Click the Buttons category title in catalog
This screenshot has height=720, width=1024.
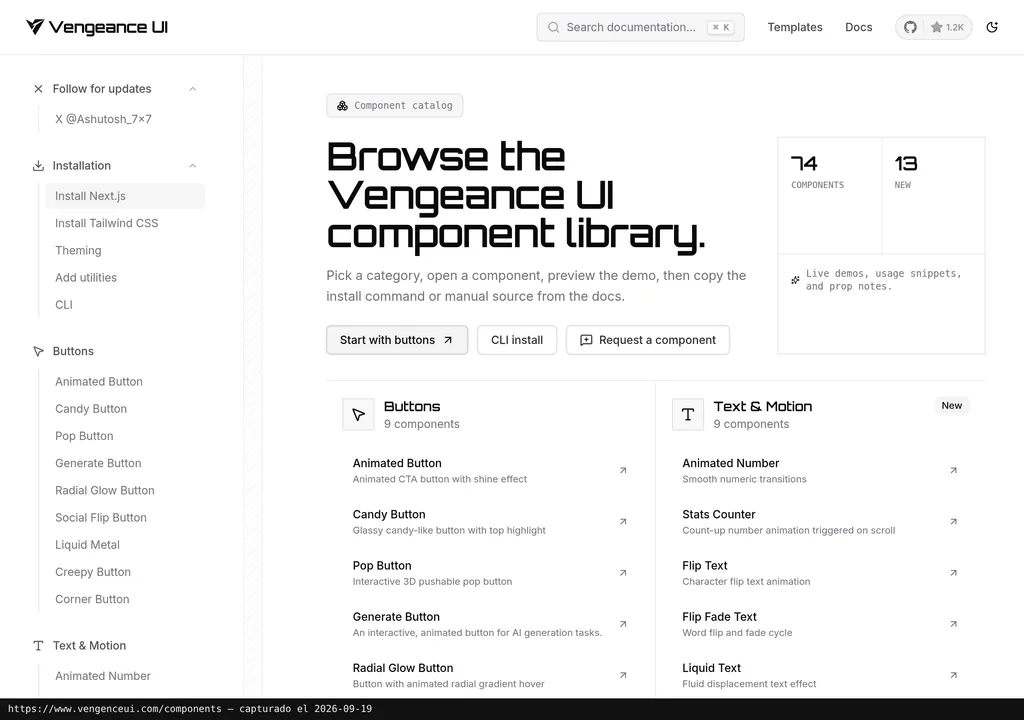coord(412,406)
